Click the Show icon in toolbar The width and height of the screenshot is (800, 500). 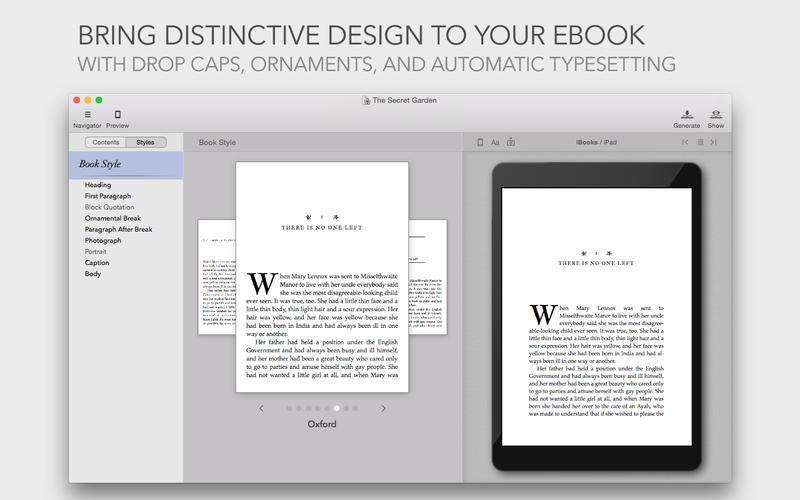pos(716,114)
